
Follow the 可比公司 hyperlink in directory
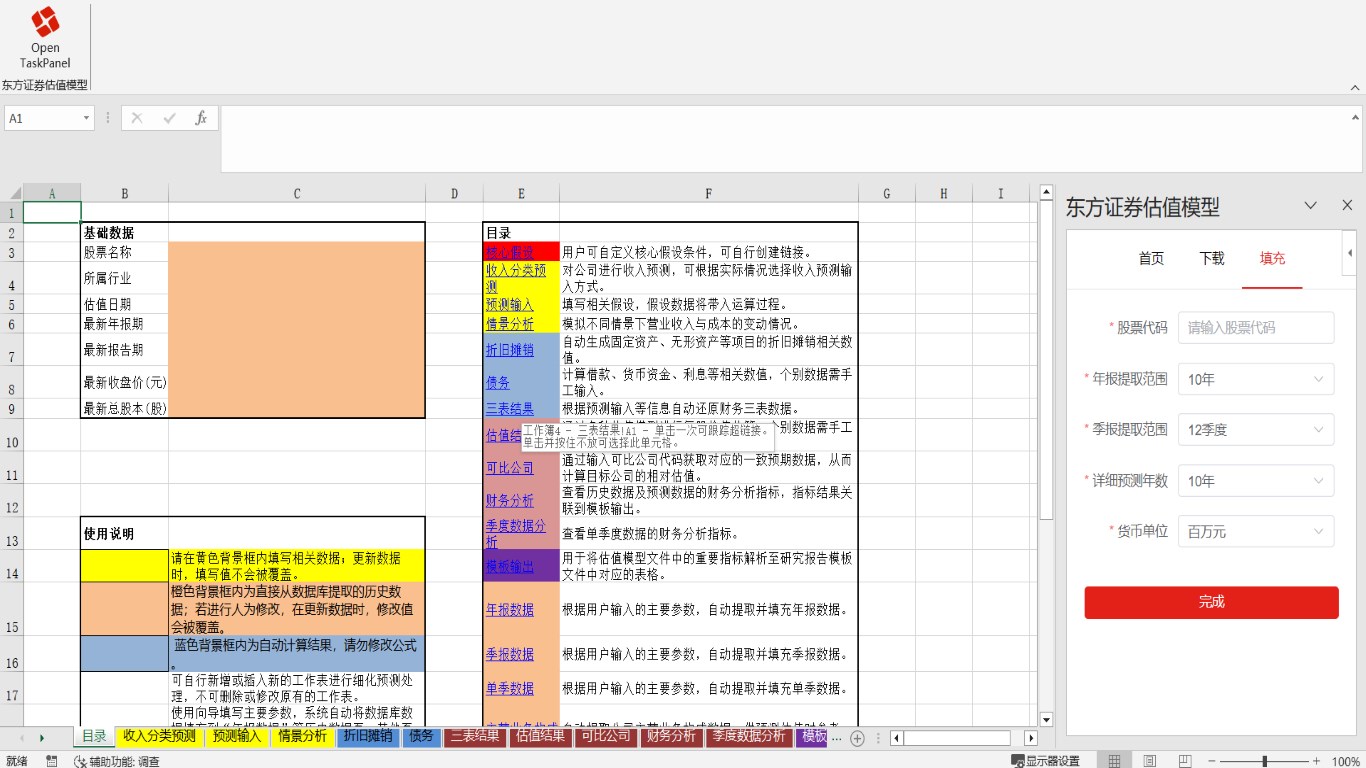point(509,467)
